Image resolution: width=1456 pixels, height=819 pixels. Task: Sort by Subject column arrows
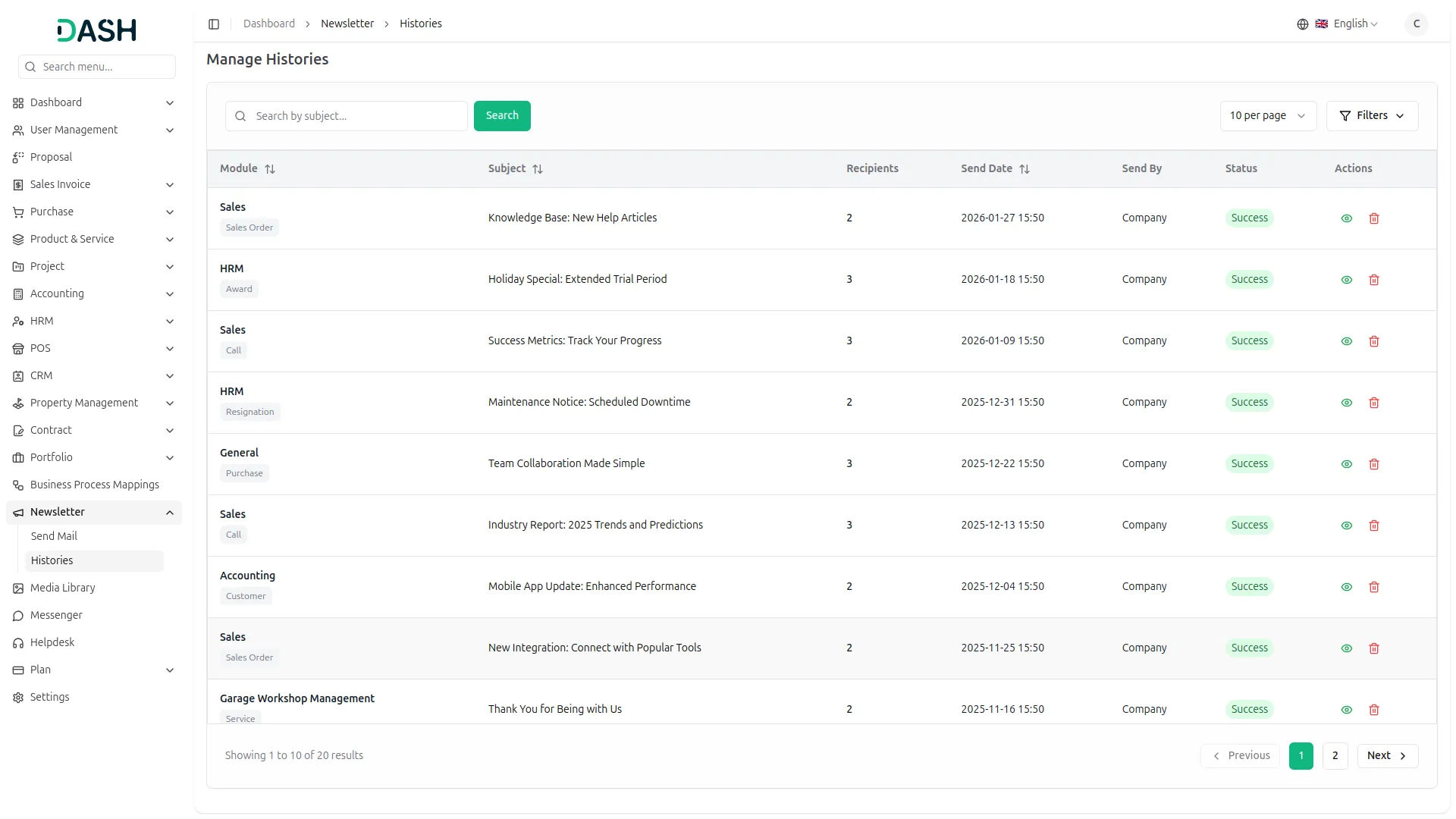[538, 169]
